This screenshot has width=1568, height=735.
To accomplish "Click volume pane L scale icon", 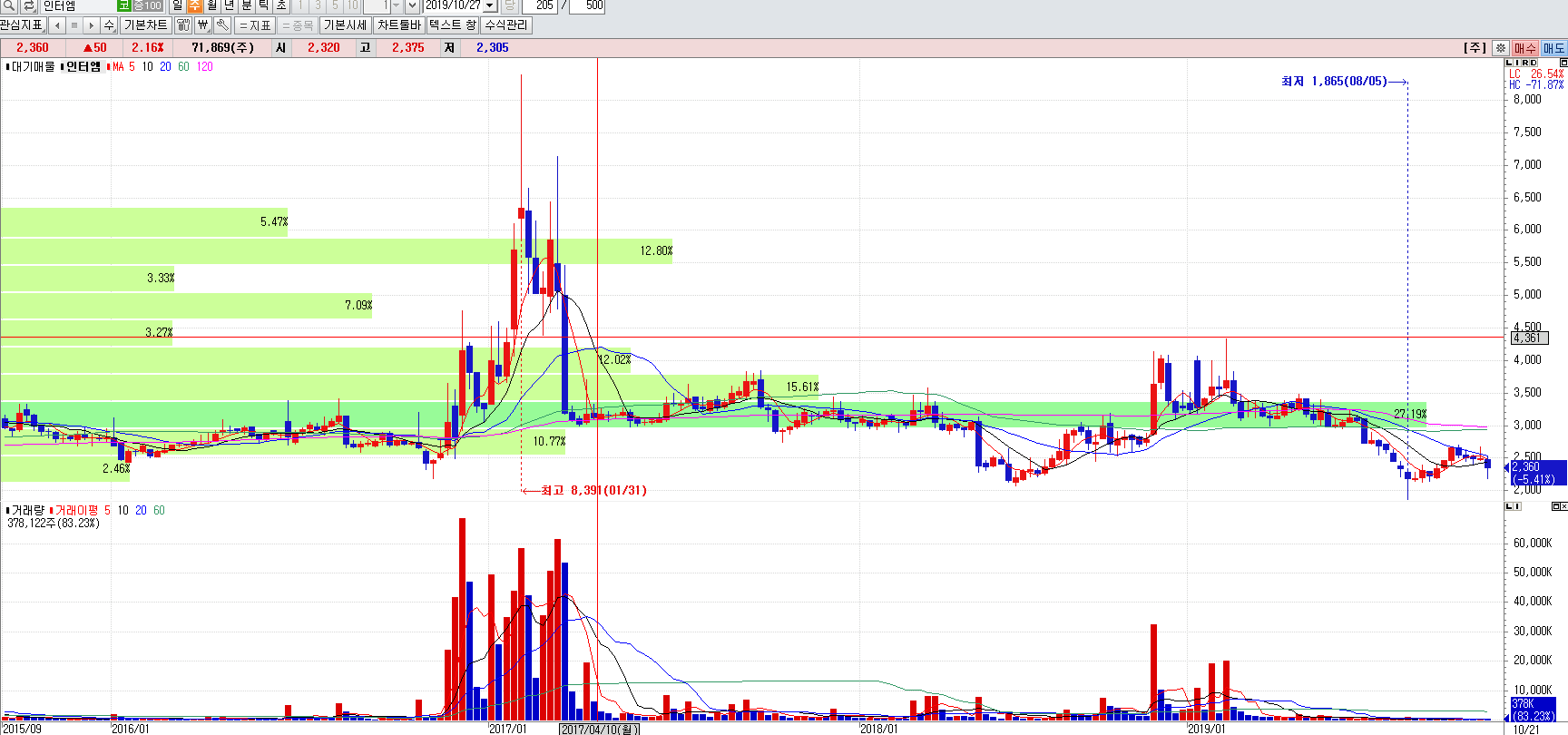I will tap(1508, 506).
